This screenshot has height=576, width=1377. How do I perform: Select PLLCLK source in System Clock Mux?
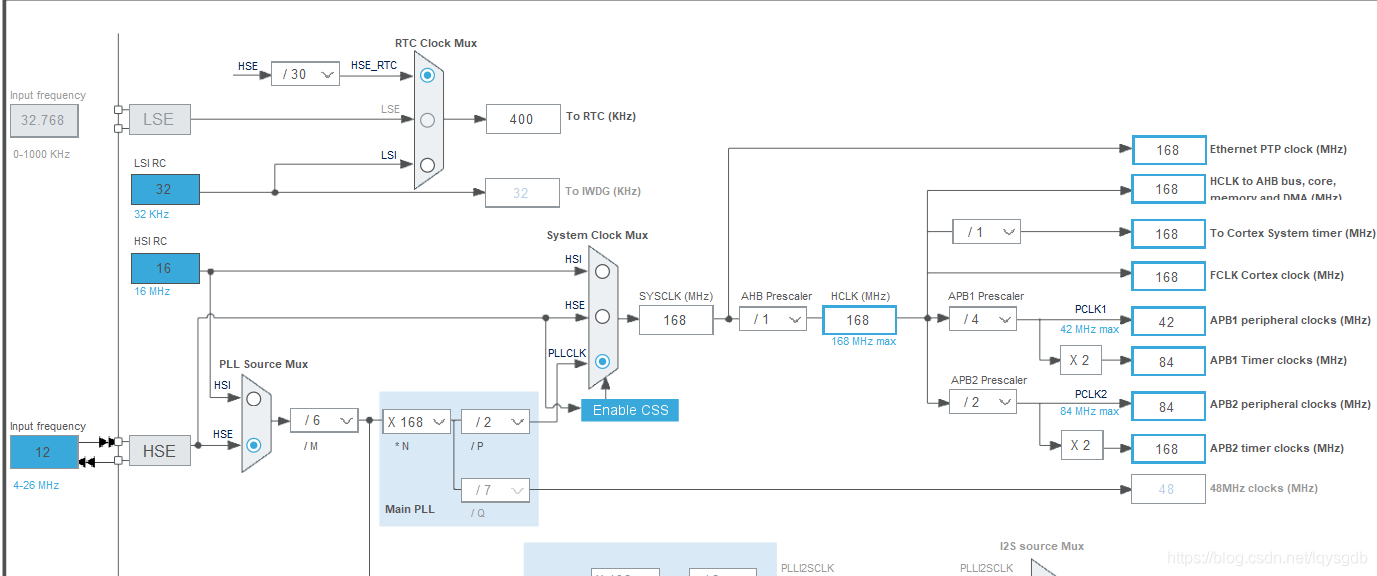point(601,363)
